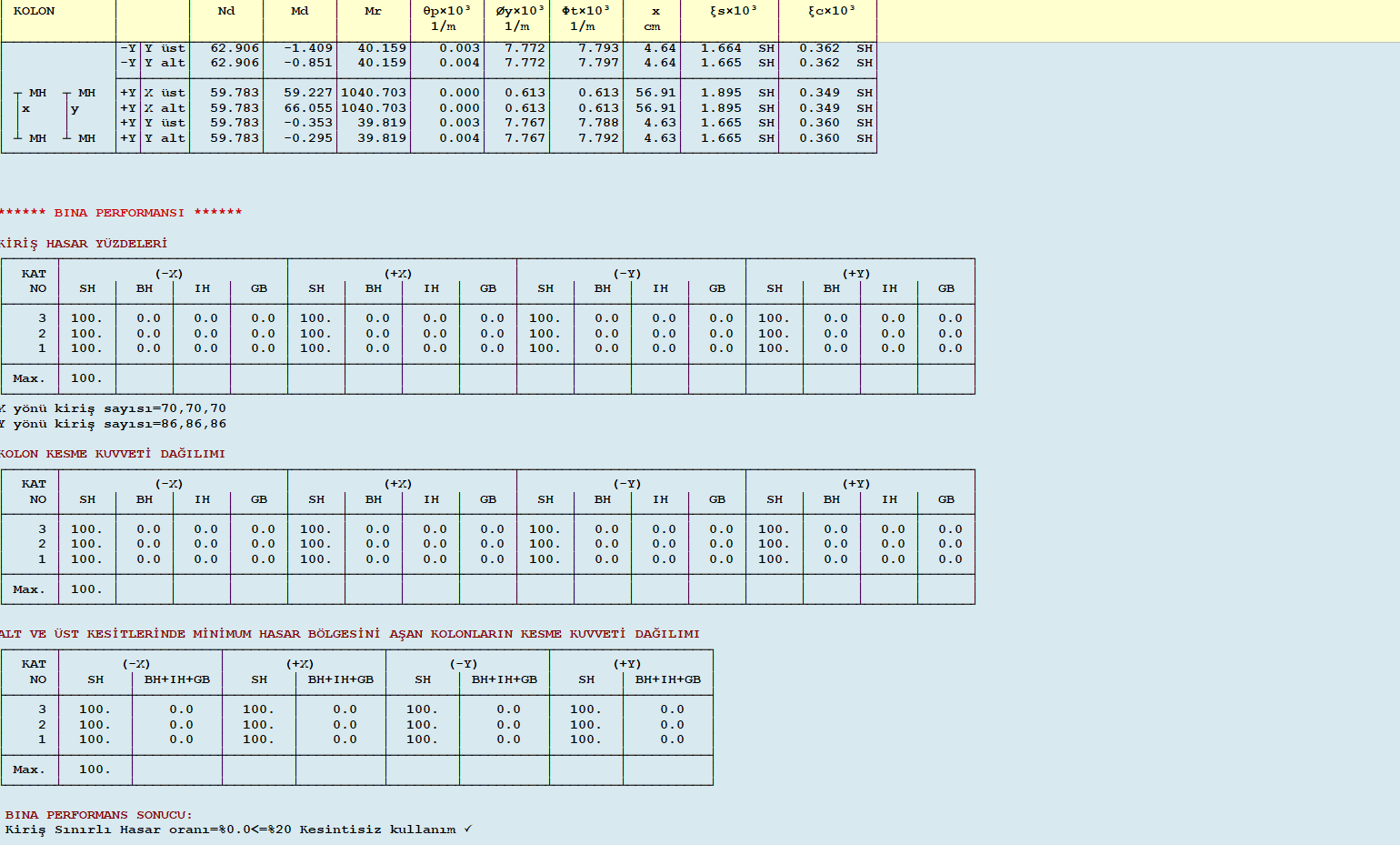Click the Kiriş Sınırlı Hasar oranı result text

pyautogui.click(x=230, y=830)
